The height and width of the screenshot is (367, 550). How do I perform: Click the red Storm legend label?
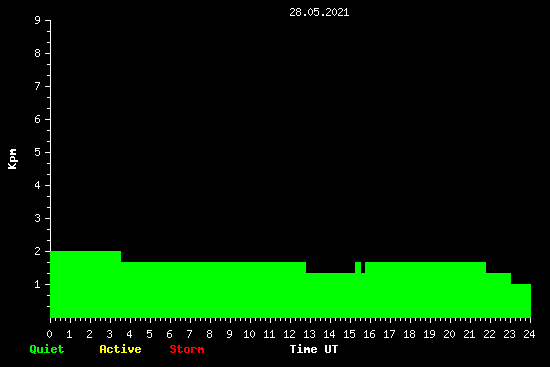click(187, 349)
